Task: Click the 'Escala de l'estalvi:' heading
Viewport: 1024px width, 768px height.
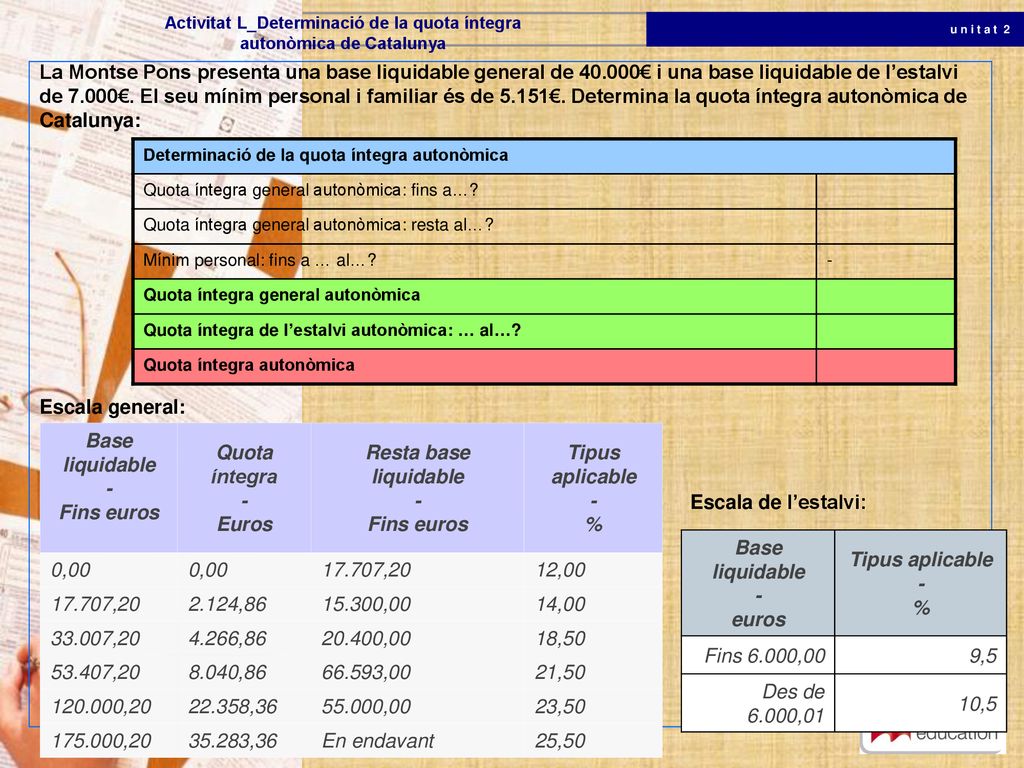Action: coord(778,502)
